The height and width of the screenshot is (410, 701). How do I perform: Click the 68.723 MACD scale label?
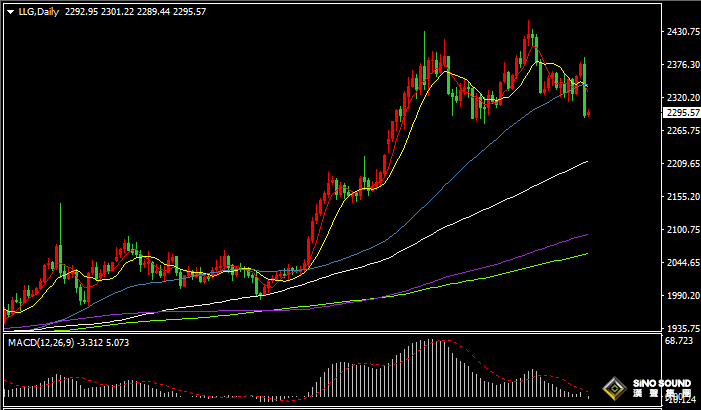(x=679, y=342)
